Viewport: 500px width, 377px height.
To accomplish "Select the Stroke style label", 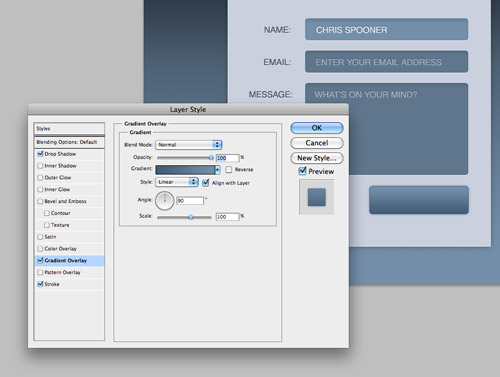I will [x=52, y=284].
